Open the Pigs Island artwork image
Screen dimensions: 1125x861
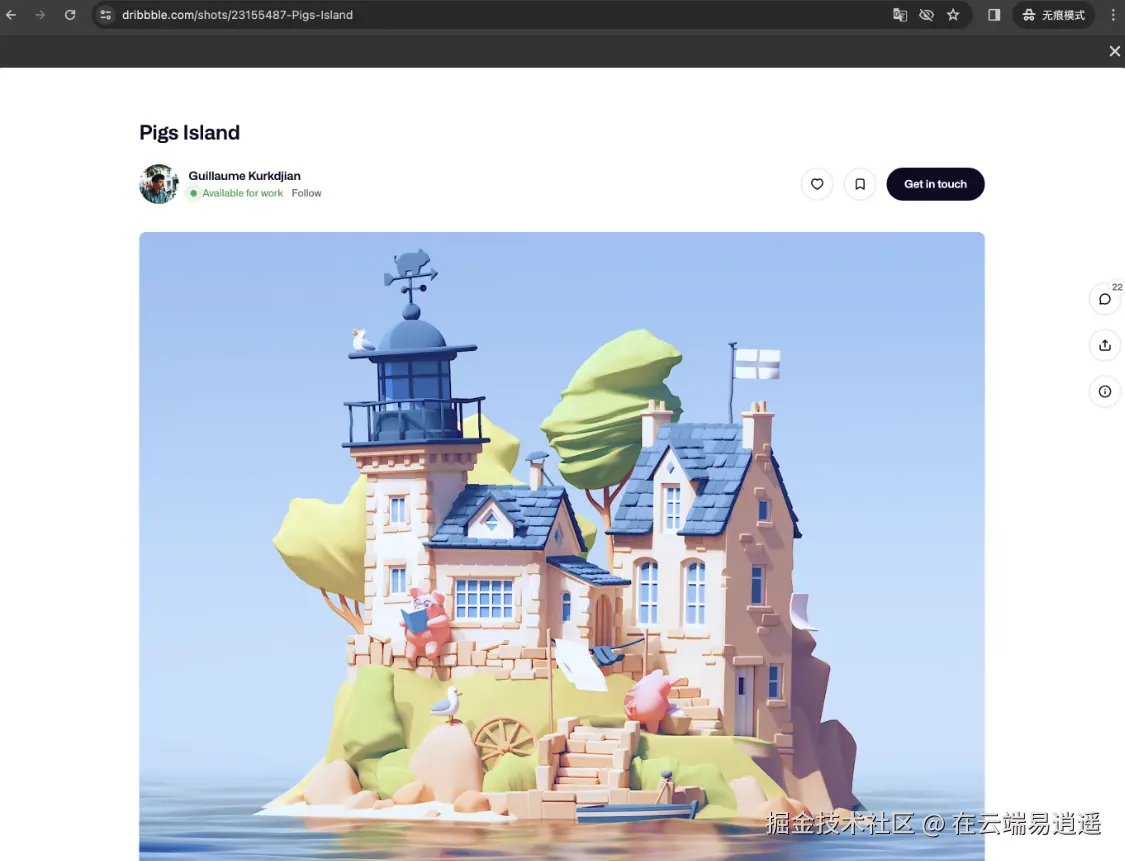coord(562,546)
